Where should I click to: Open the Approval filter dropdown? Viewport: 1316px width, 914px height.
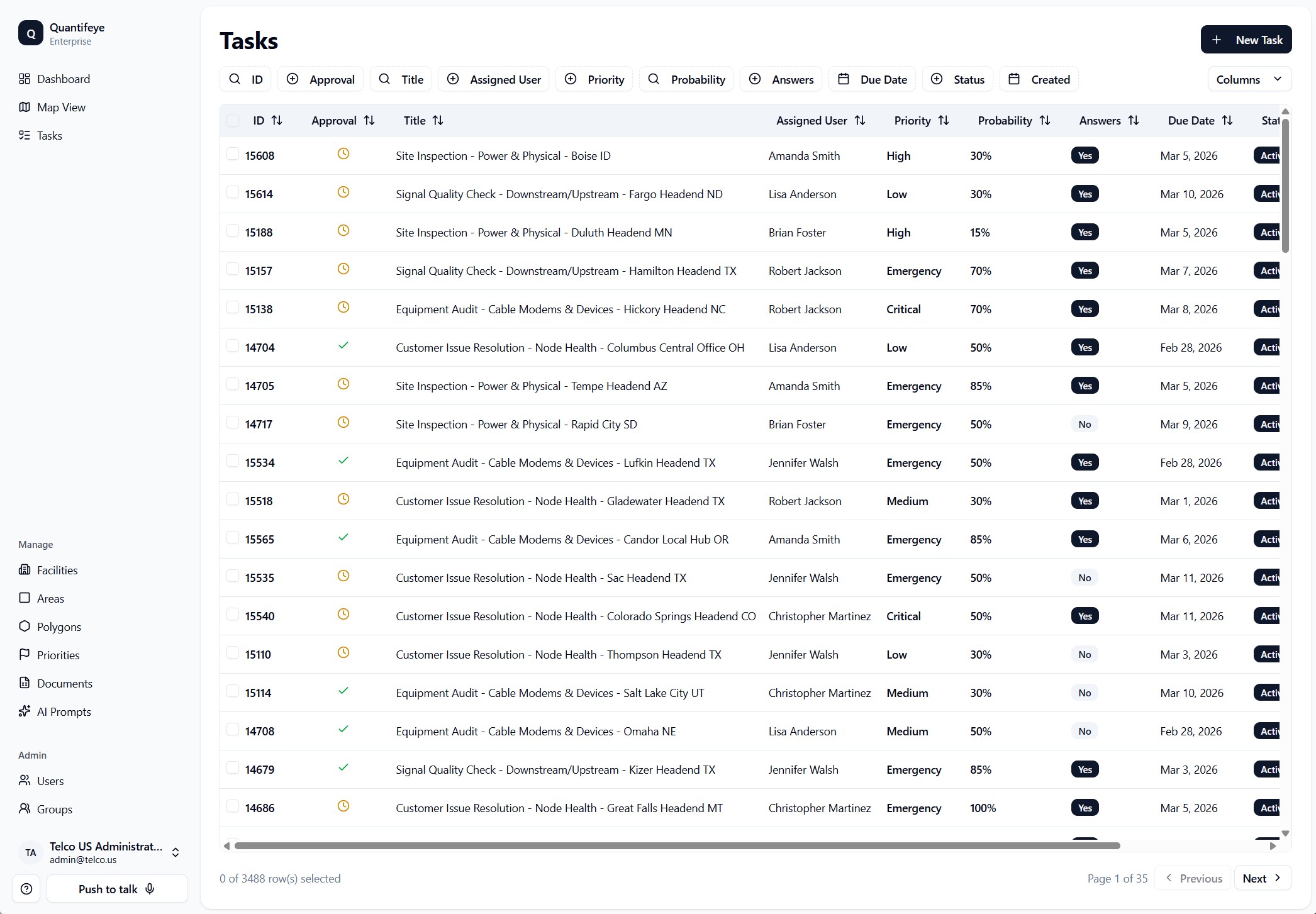(x=321, y=79)
